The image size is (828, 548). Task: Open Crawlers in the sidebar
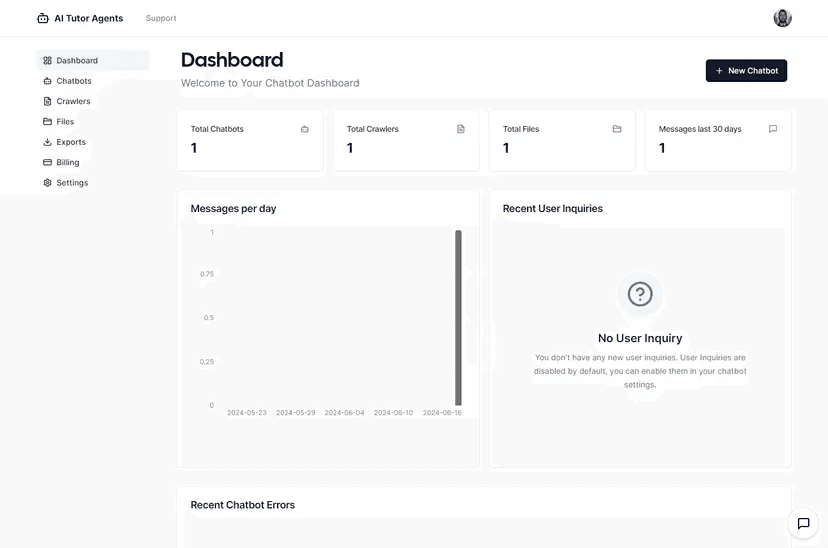92,101
